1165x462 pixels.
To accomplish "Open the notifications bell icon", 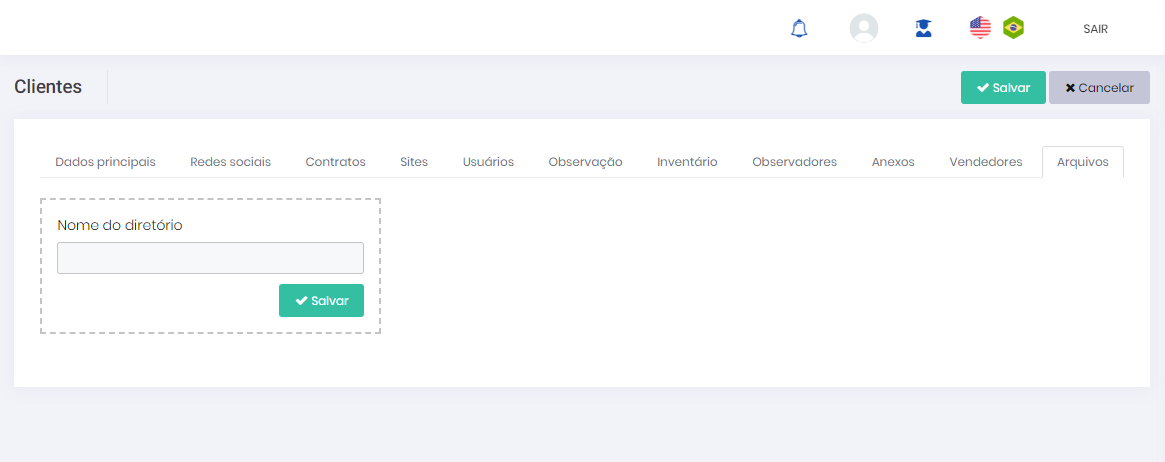I will pos(798,29).
